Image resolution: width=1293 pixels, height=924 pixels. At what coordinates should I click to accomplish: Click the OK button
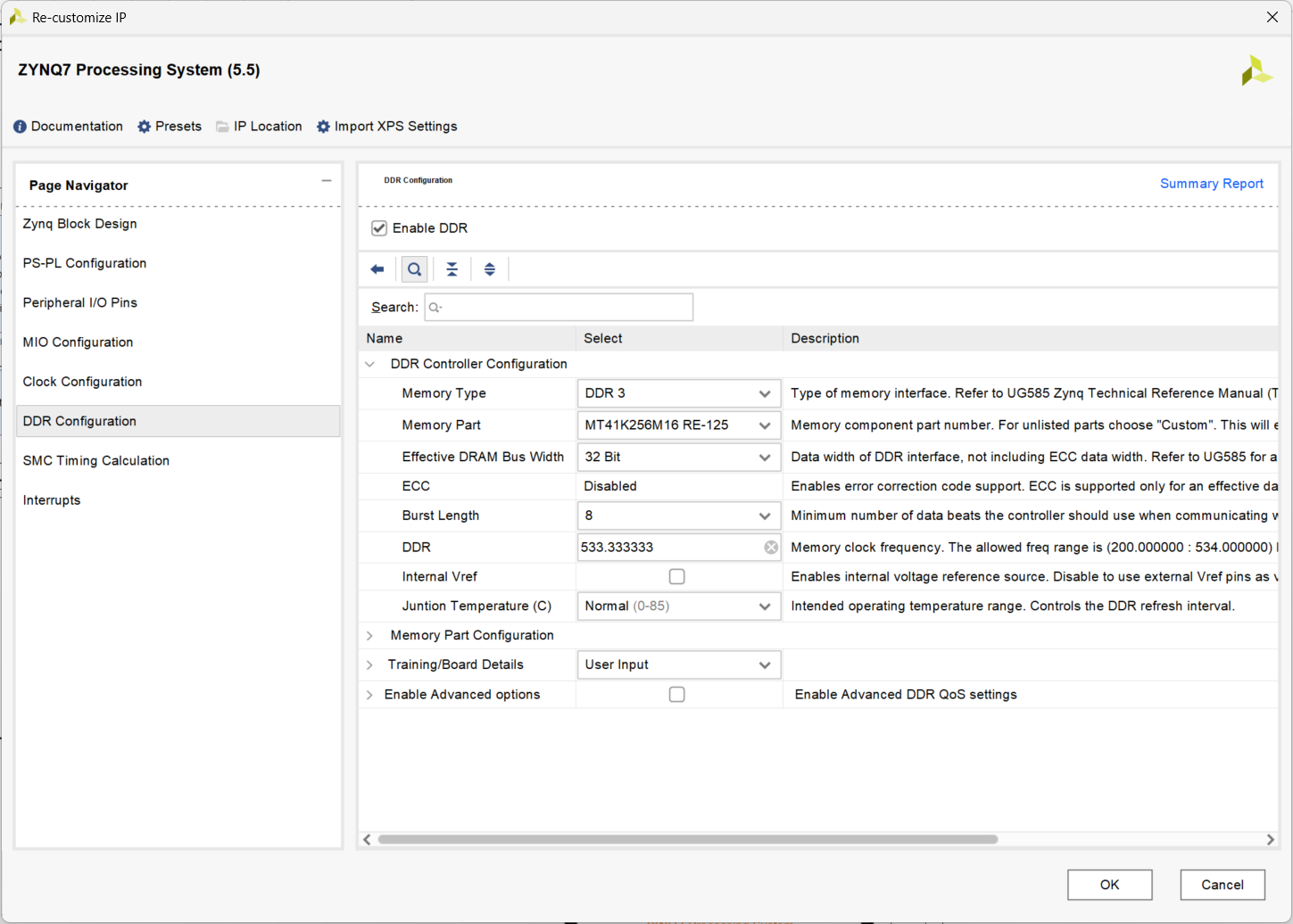coord(1109,885)
